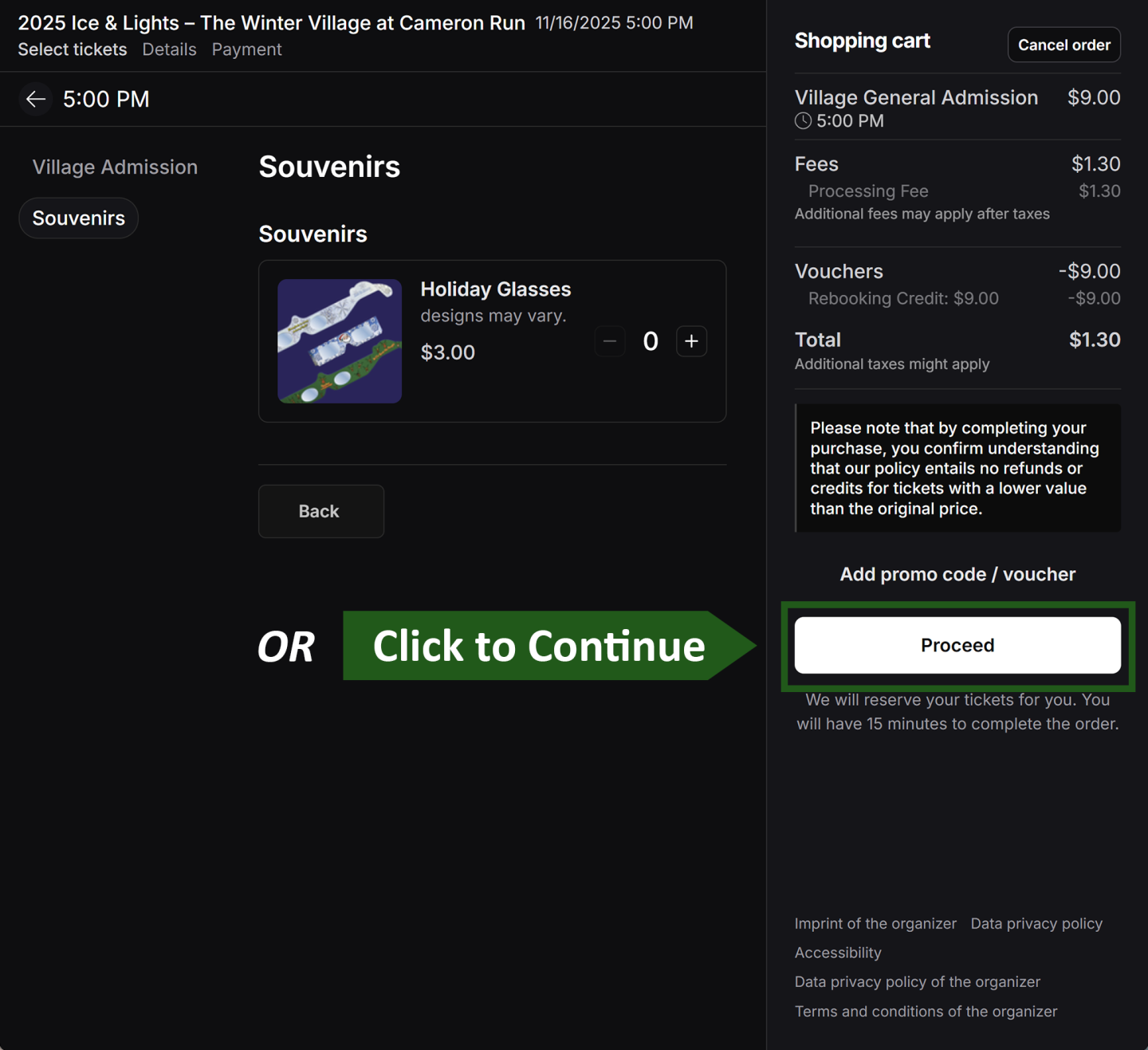Click the clock icon in shopping cart
Screen dimensions: 1148x1050
click(803, 121)
